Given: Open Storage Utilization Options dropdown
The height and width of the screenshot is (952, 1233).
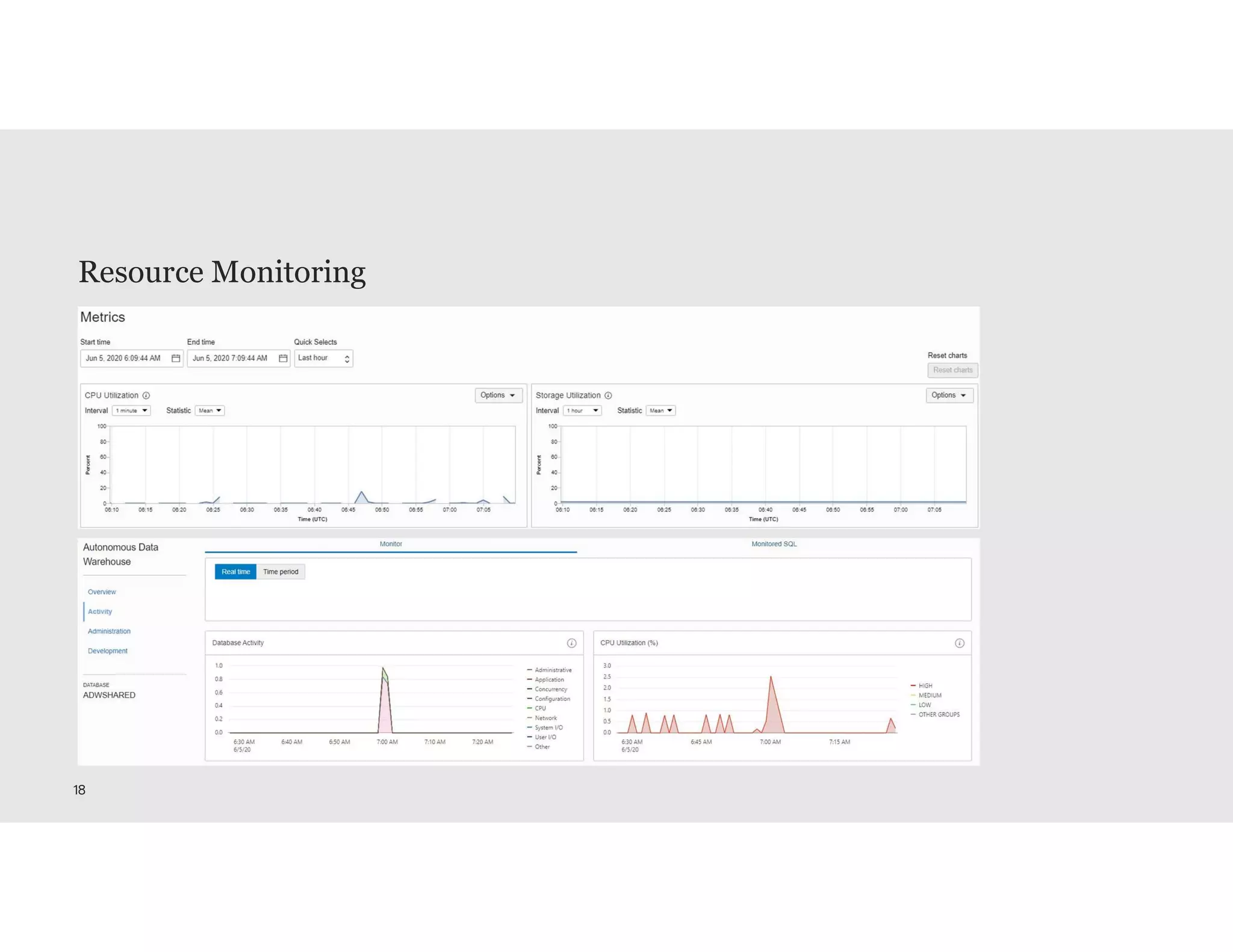Looking at the screenshot, I should pyautogui.click(x=949, y=395).
